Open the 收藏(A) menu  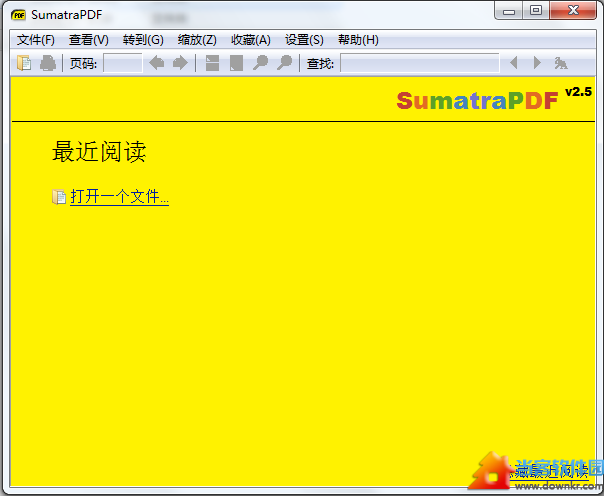[x=250, y=40]
